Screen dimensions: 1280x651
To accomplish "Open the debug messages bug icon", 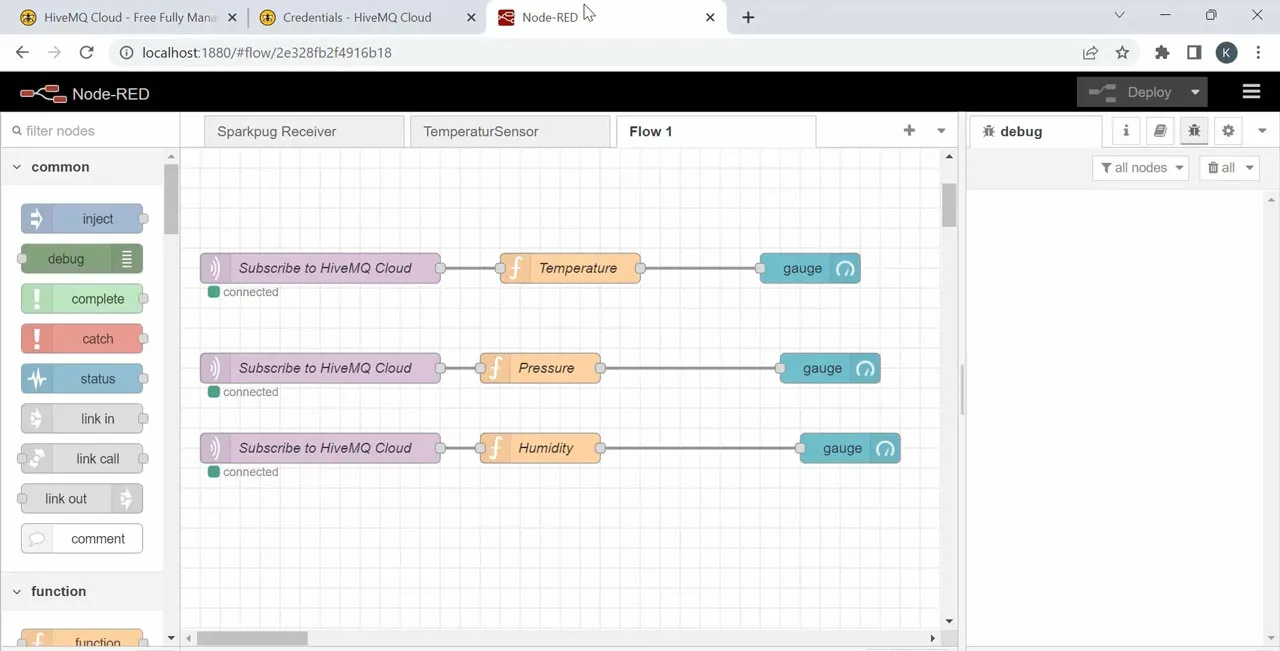I will (x=1194, y=131).
